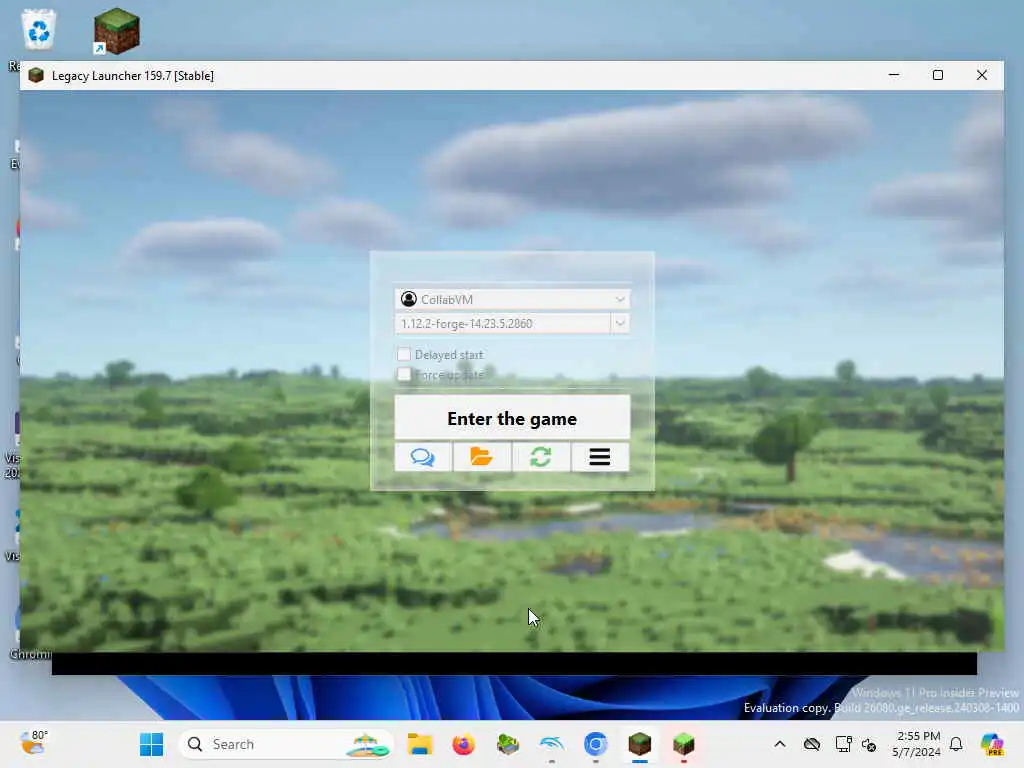The width and height of the screenshot is (1024, 768).
Task: Click the taskbar Search box
Action: click(285, 744)
